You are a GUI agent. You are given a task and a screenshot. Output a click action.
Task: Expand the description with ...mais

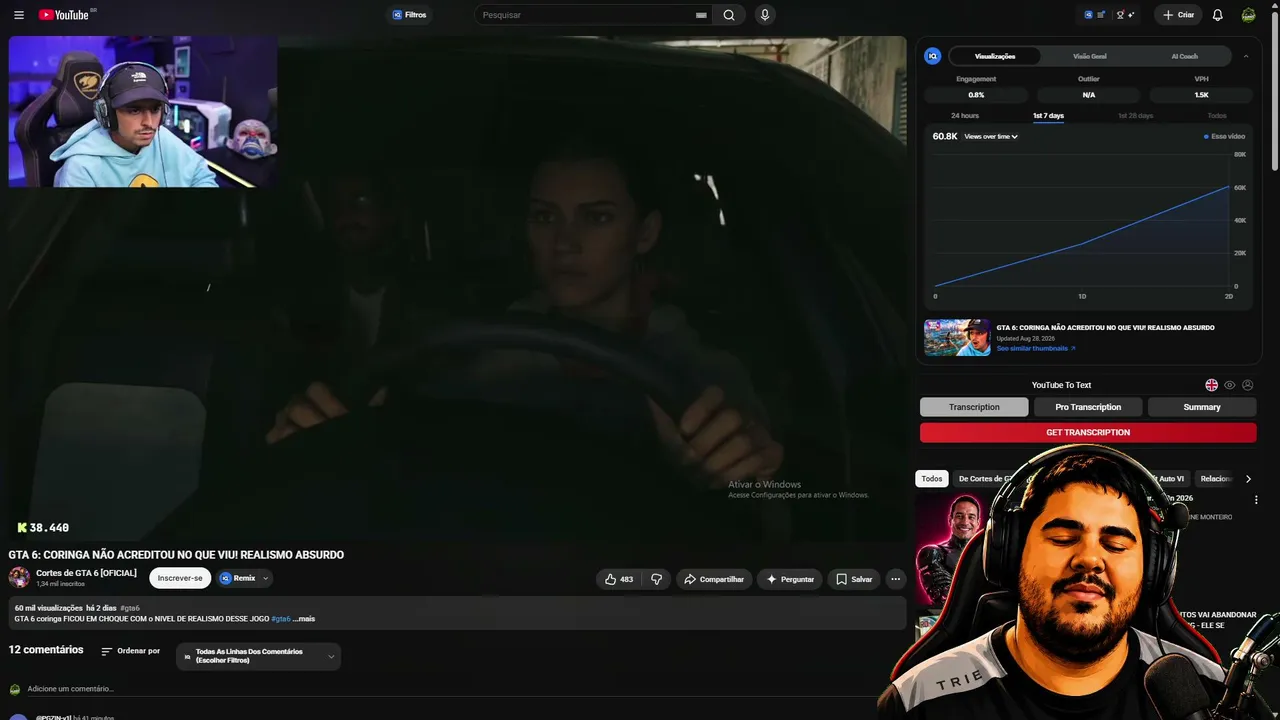pos(304,619)
